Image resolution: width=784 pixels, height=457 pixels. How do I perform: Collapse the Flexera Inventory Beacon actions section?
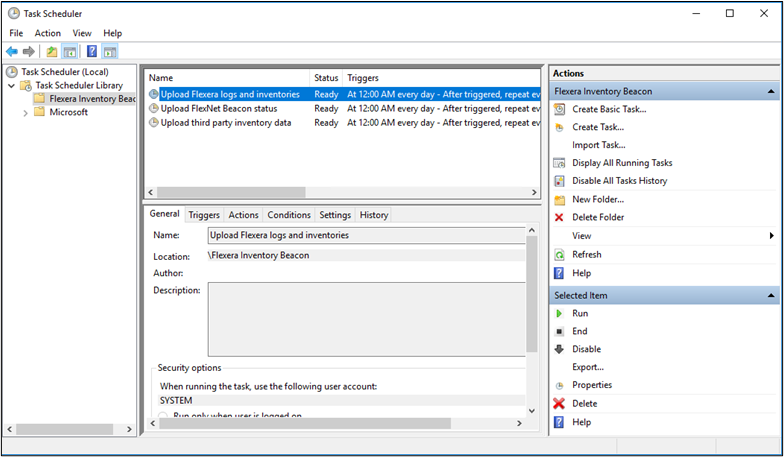pos(771,92)
